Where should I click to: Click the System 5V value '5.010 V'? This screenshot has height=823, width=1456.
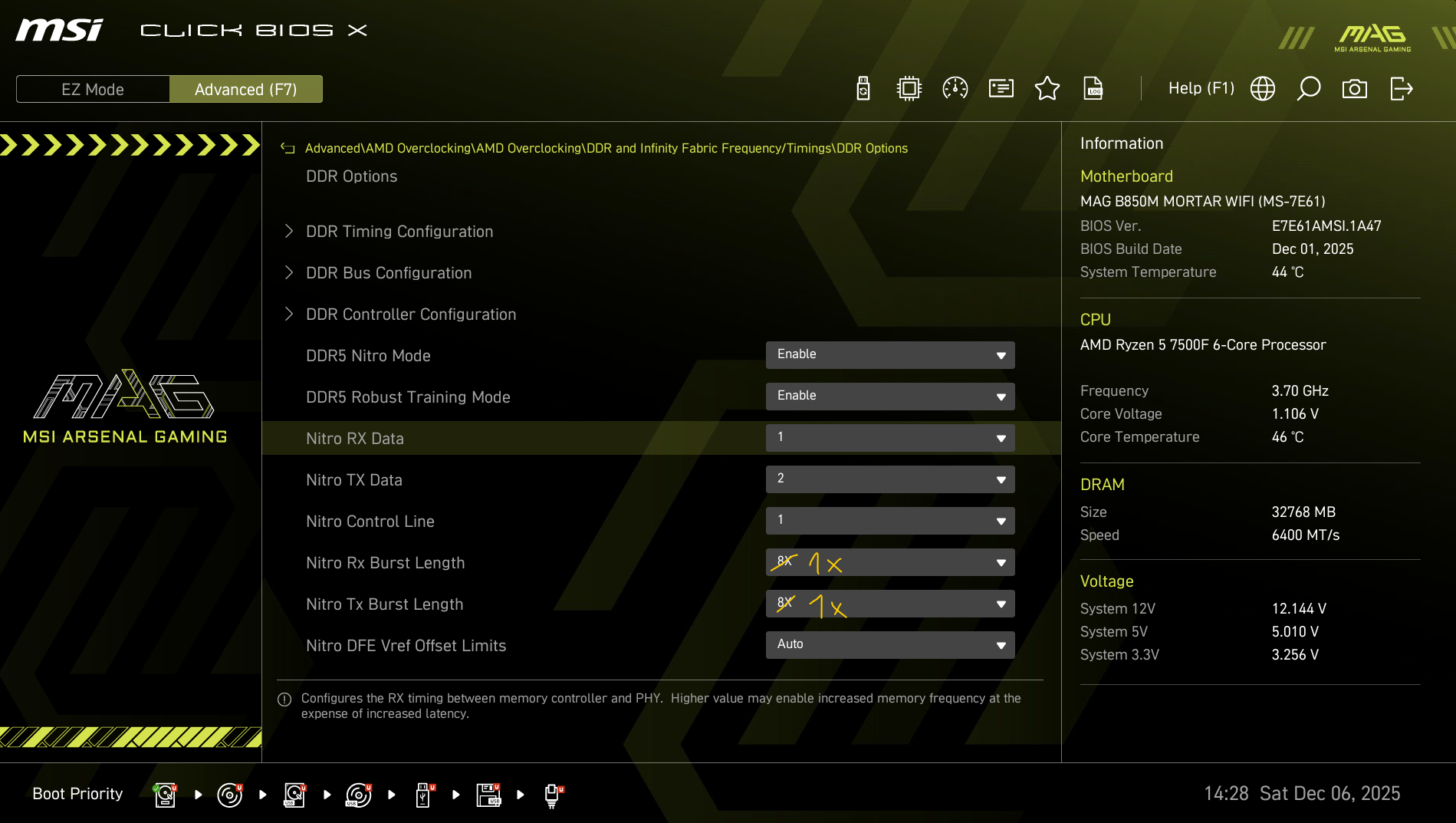pos(1296,632)
